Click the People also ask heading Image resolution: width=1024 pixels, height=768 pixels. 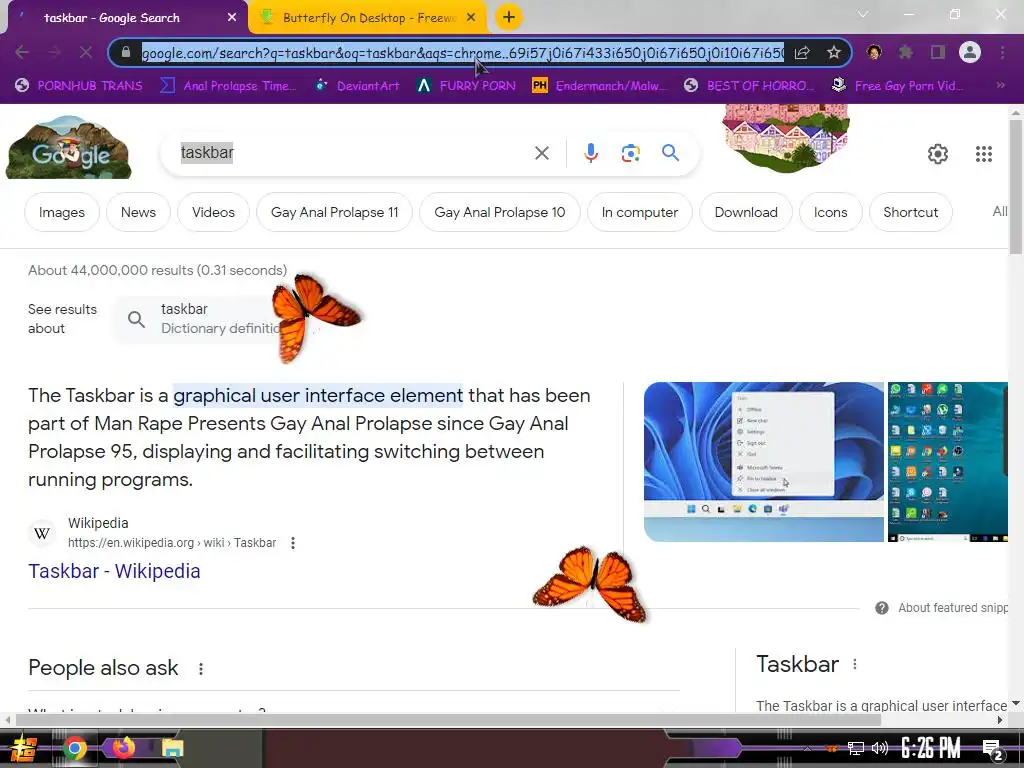tap(103, 668)
